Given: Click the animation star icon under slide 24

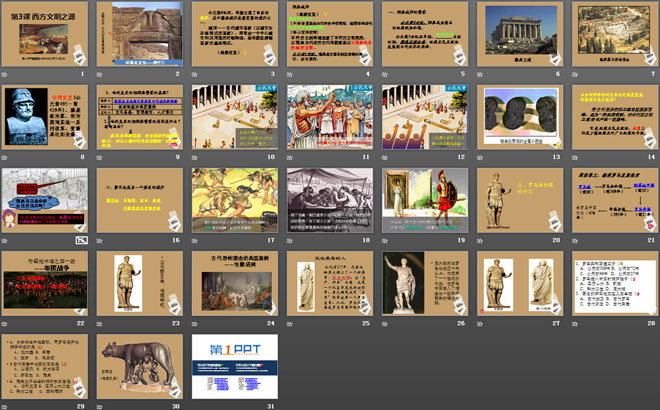Looking at the screenshot, I should (x=195, y=323).
